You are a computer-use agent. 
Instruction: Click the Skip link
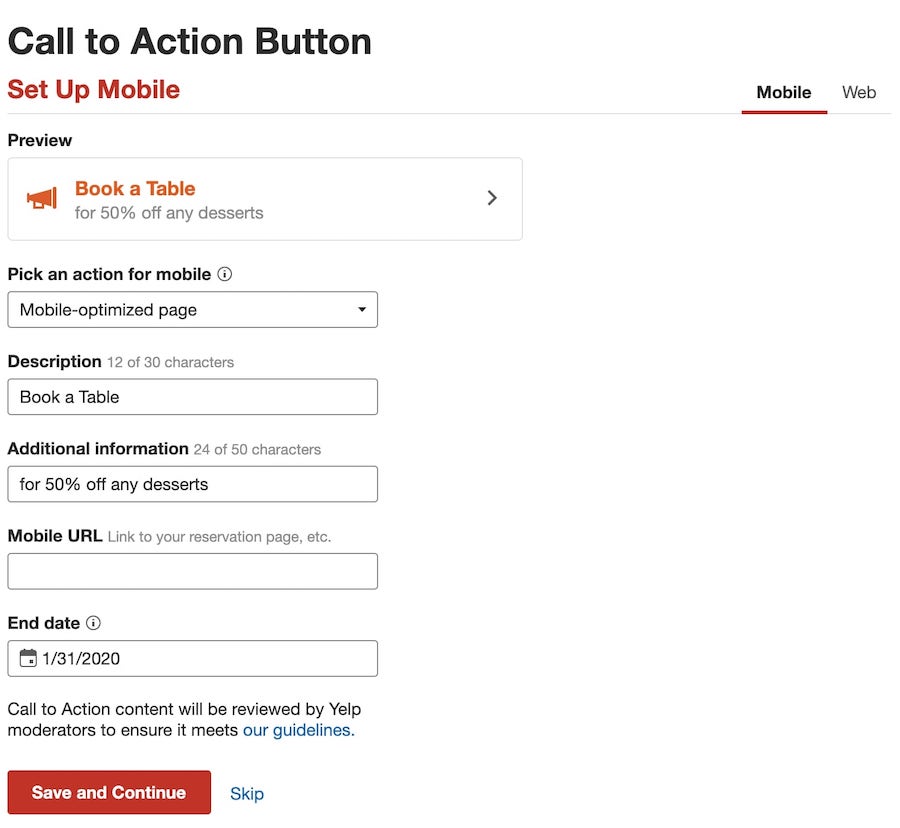246,793
